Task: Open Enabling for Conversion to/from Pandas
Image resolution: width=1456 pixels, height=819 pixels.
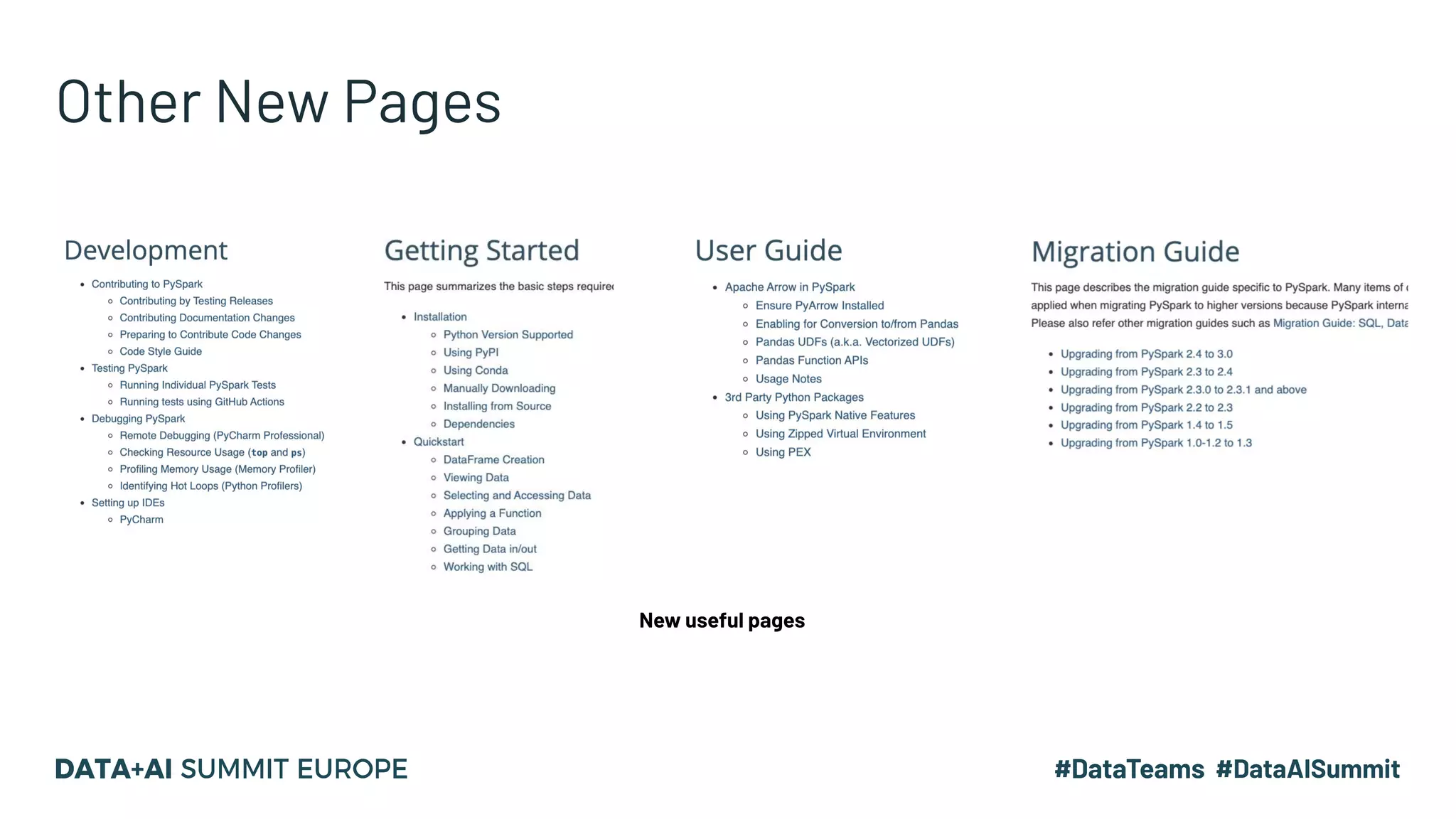Action: tap(857, 324)
